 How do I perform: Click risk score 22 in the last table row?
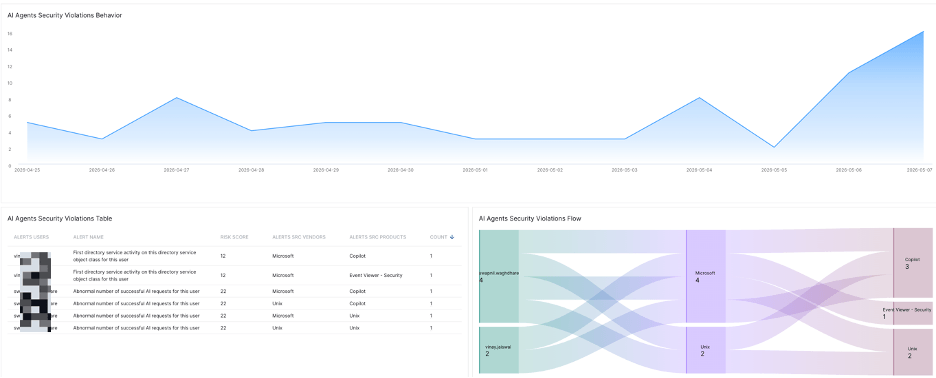click(x=223, y=328)
